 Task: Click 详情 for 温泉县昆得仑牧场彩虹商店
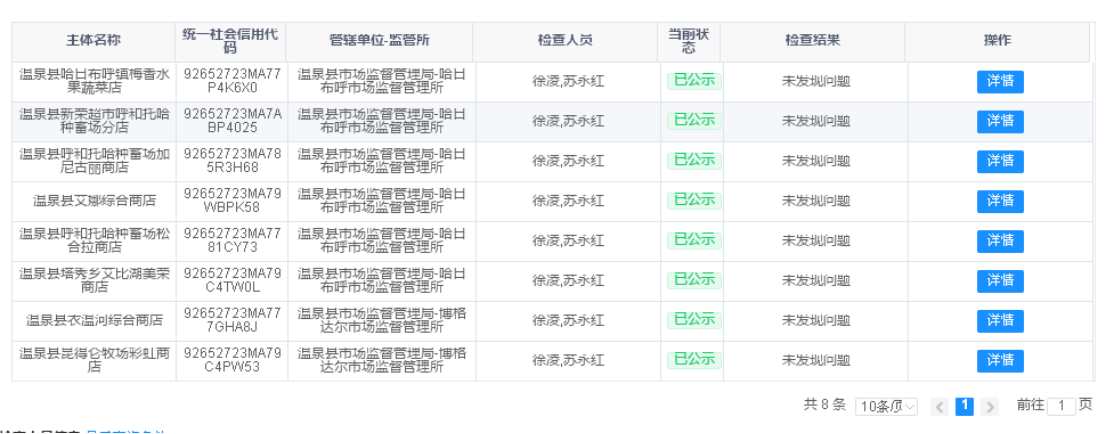tap(1000, 360)
